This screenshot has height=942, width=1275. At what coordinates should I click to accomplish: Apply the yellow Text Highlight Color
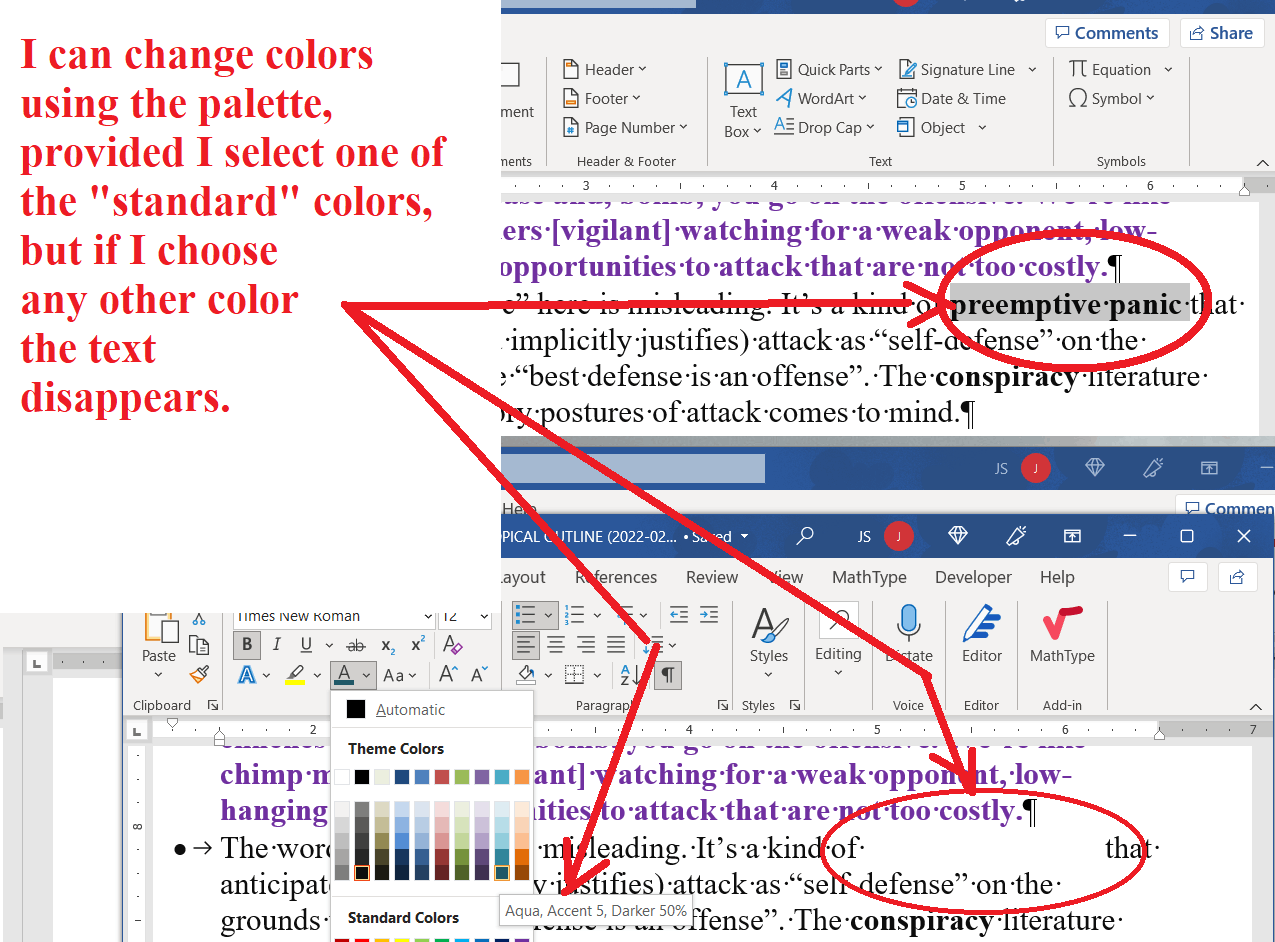(x=295, y=676)
